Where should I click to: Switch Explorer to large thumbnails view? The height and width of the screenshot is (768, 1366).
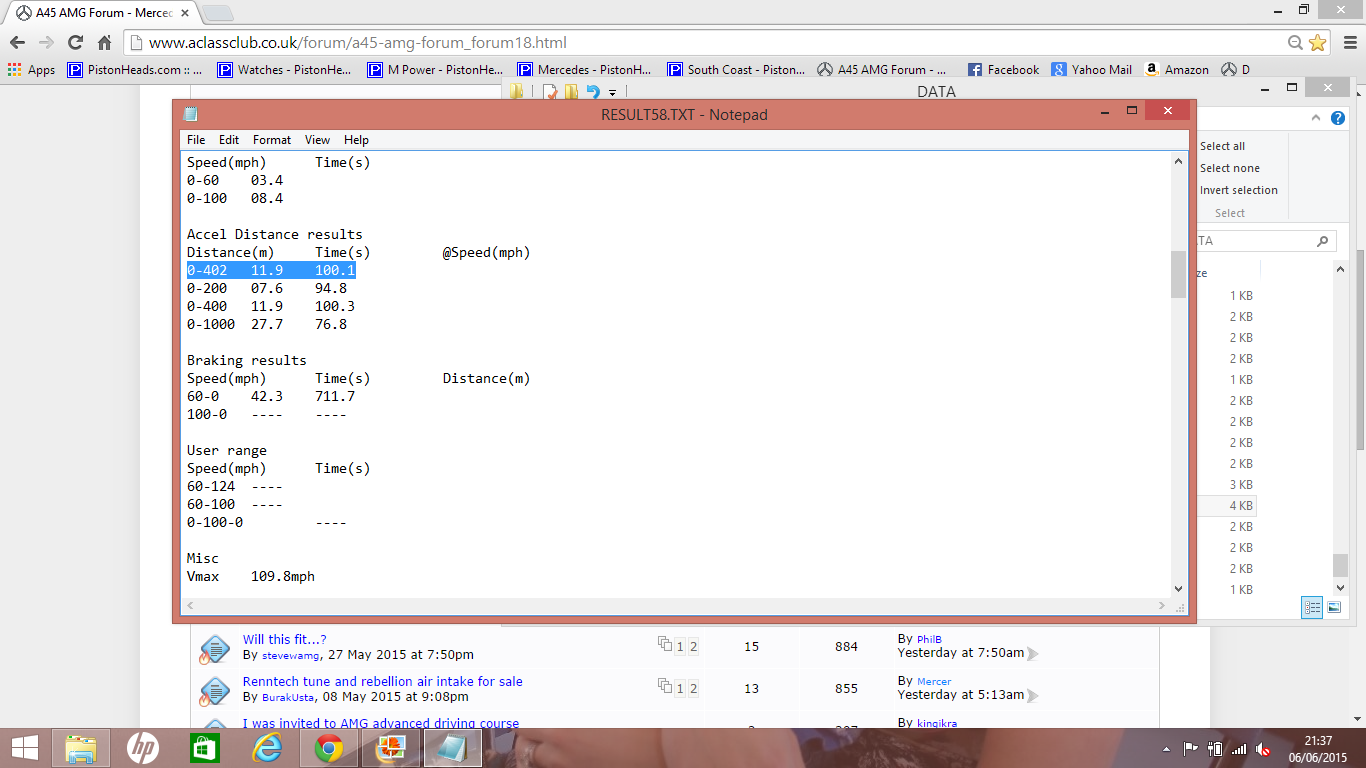pos(1334,607)
